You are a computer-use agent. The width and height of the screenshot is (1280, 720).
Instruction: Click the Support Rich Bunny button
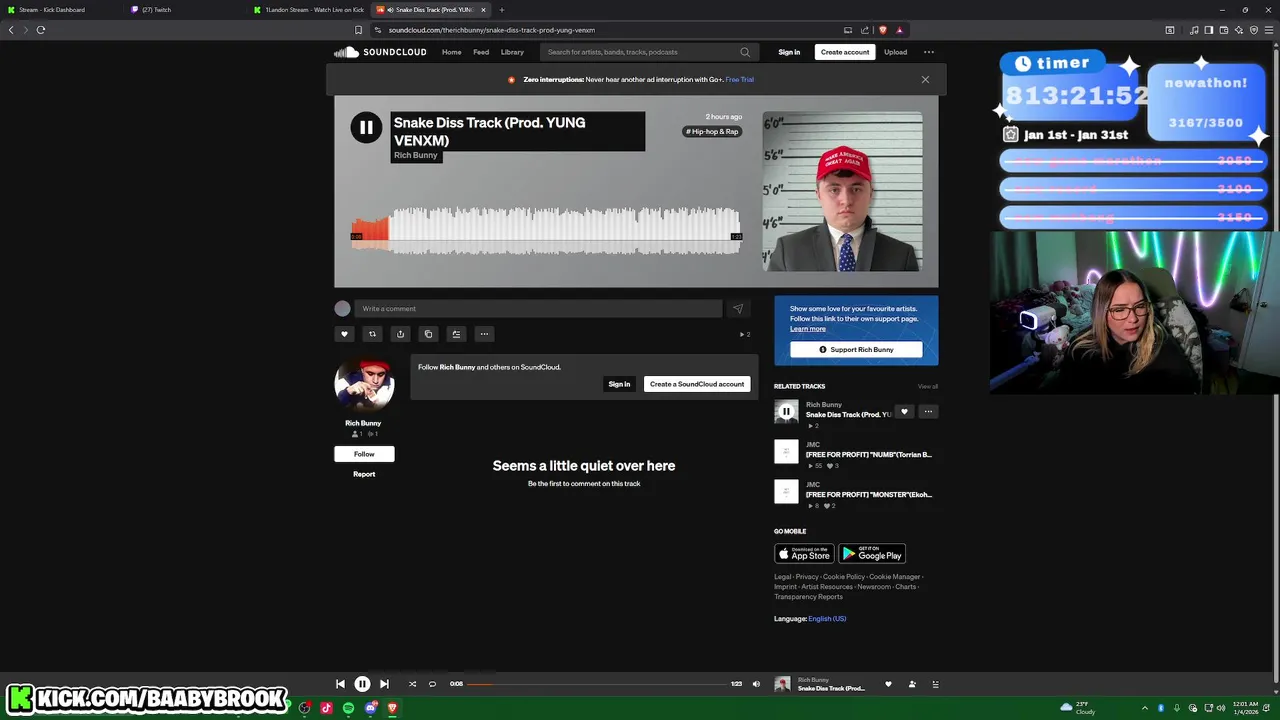pyautogui.click(x=856, y=349)
